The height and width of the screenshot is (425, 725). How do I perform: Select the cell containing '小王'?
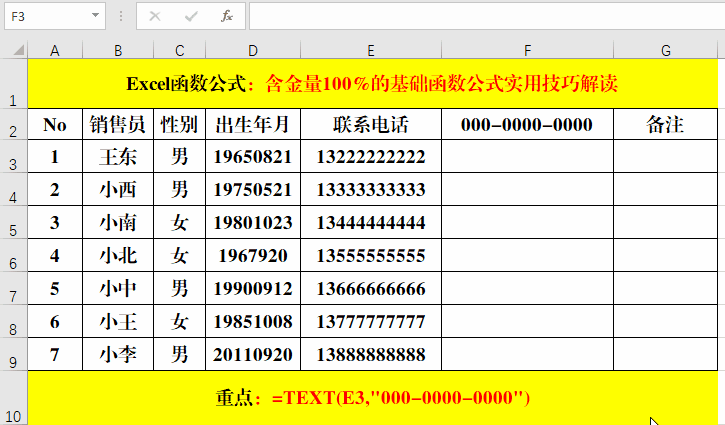118,321
